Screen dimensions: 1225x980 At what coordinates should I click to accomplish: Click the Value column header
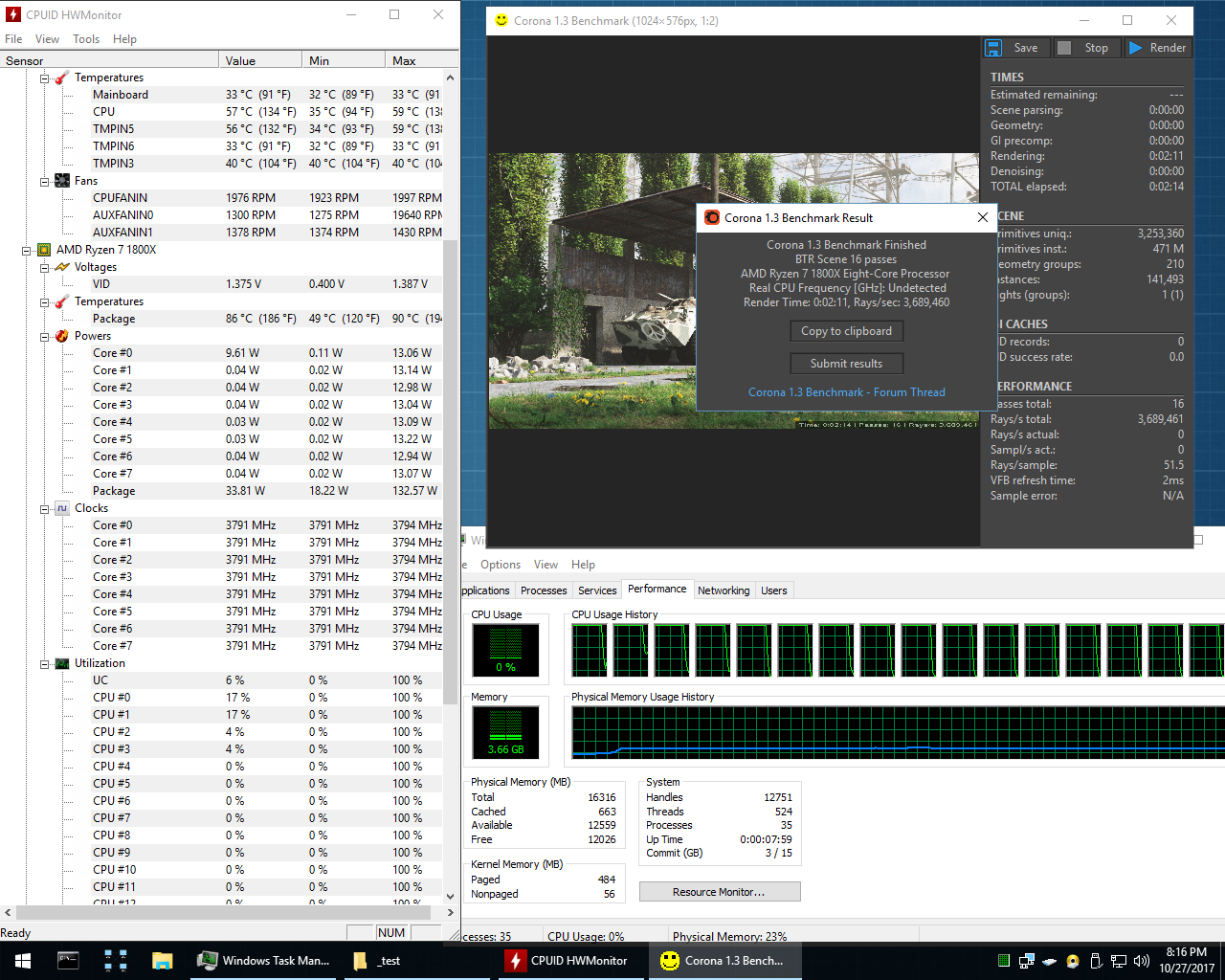(x=260, y=60)
